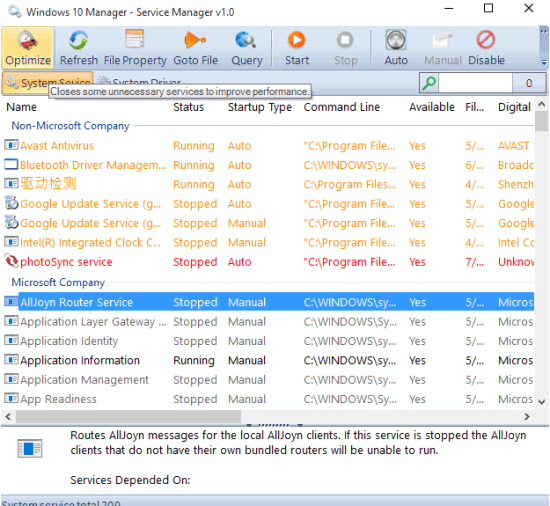This screenshot has height=506, width=550.
Task: Sort by the Digital column header
Action: pos(514,107)
